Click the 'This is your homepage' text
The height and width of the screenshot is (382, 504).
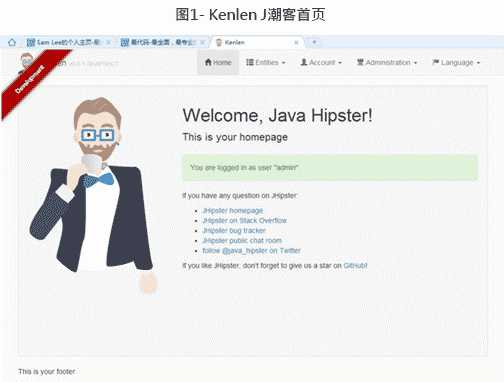tap(235, 137)
